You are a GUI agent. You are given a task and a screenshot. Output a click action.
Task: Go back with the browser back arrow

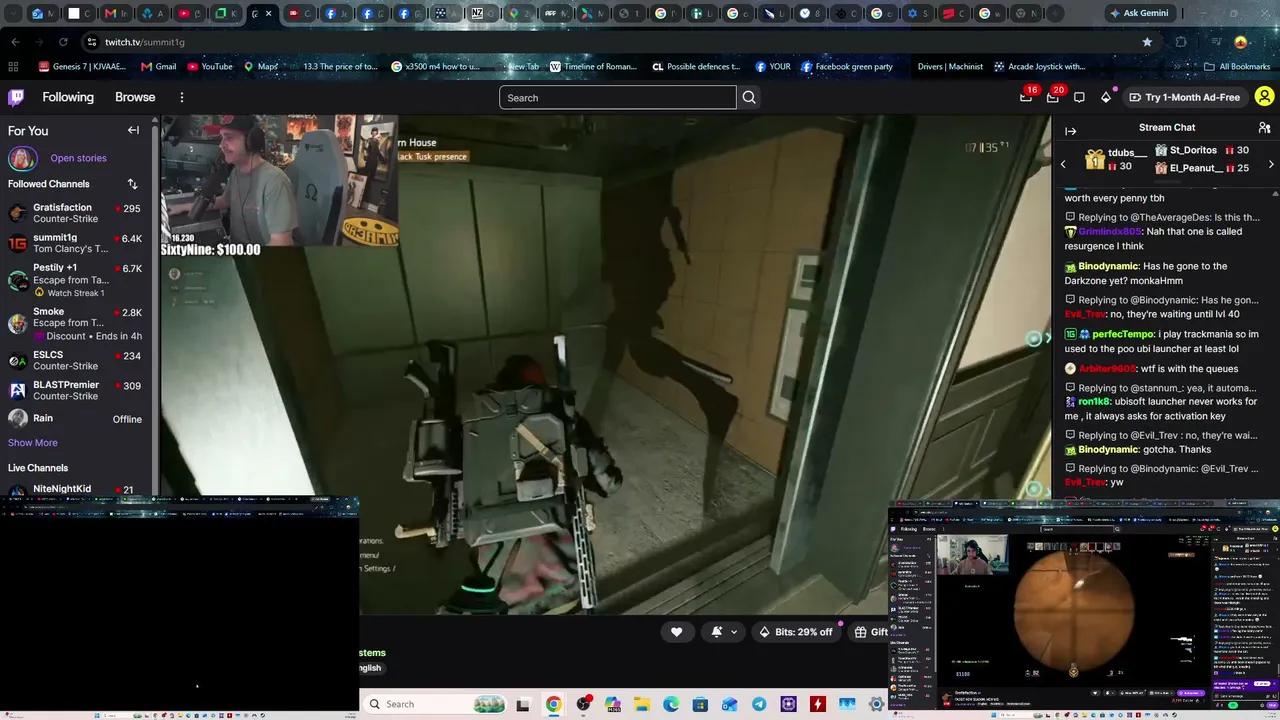pyautogui.click(x=15, y=42)
